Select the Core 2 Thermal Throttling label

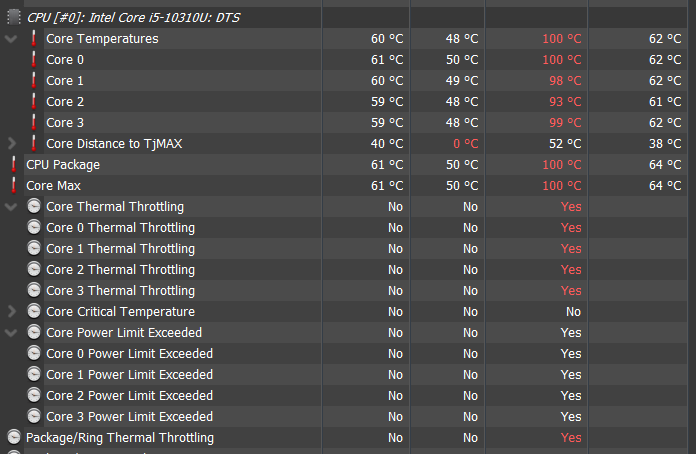point(120,269)
